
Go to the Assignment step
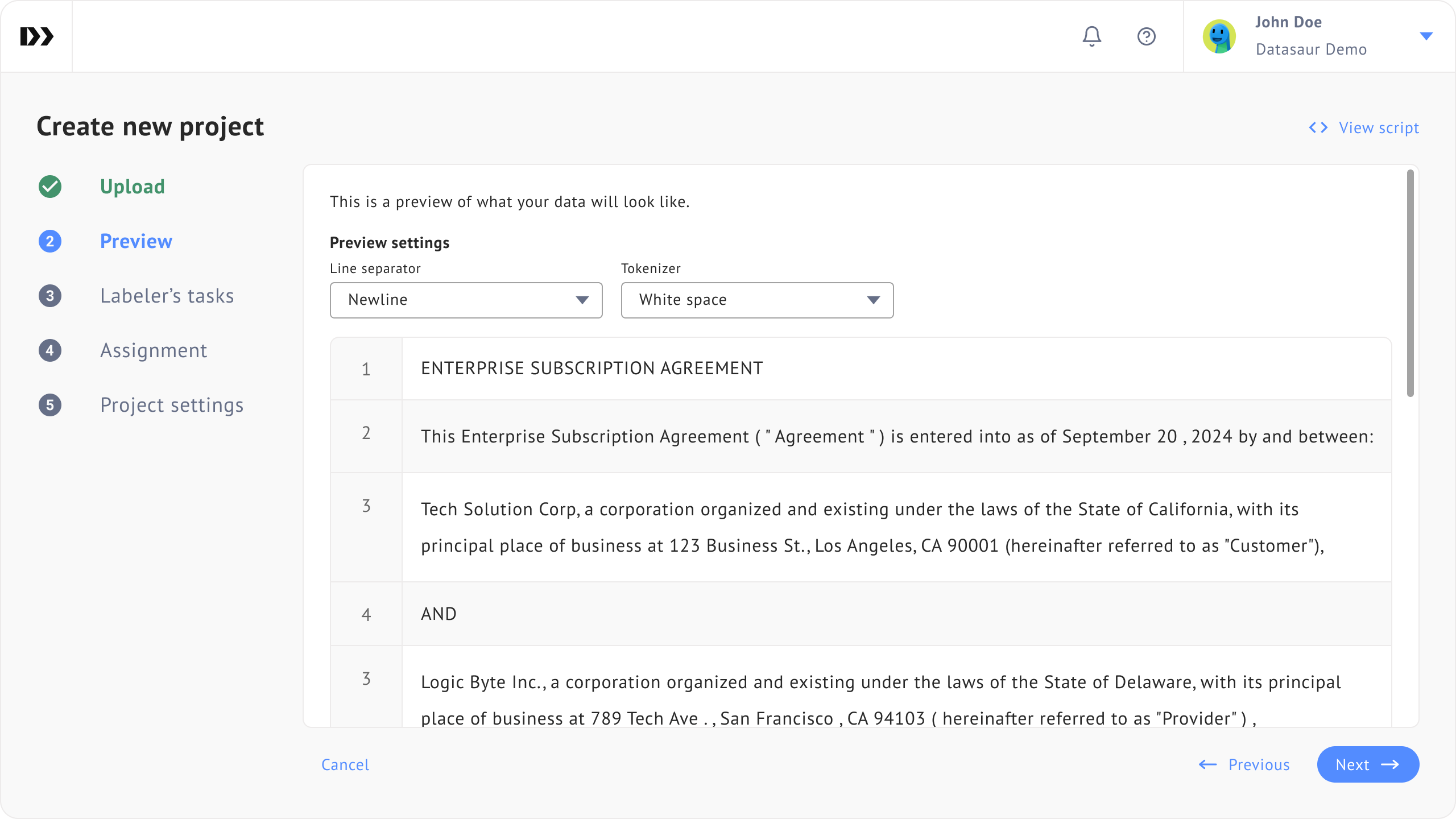click(154, 350)
